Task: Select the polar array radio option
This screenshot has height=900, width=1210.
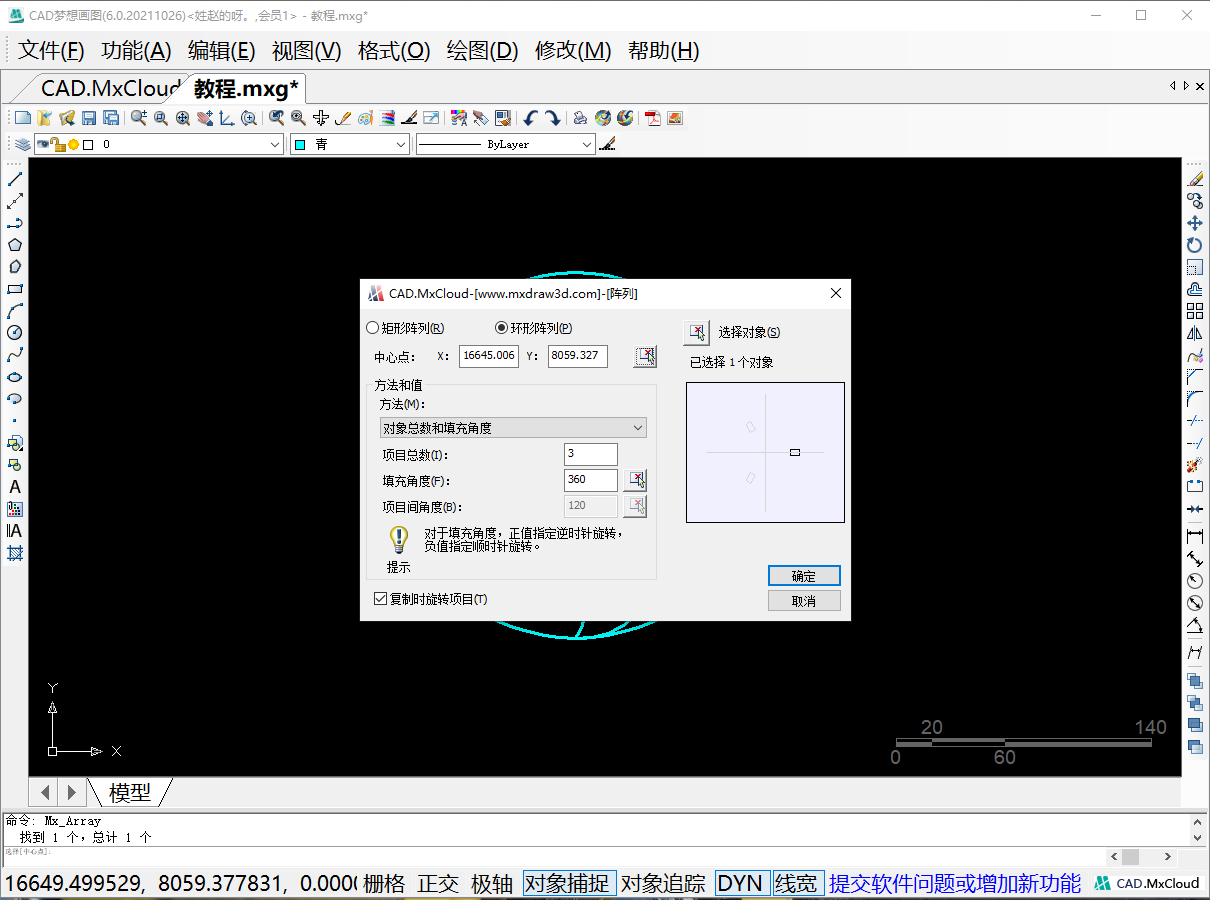Action: [502, 328]
